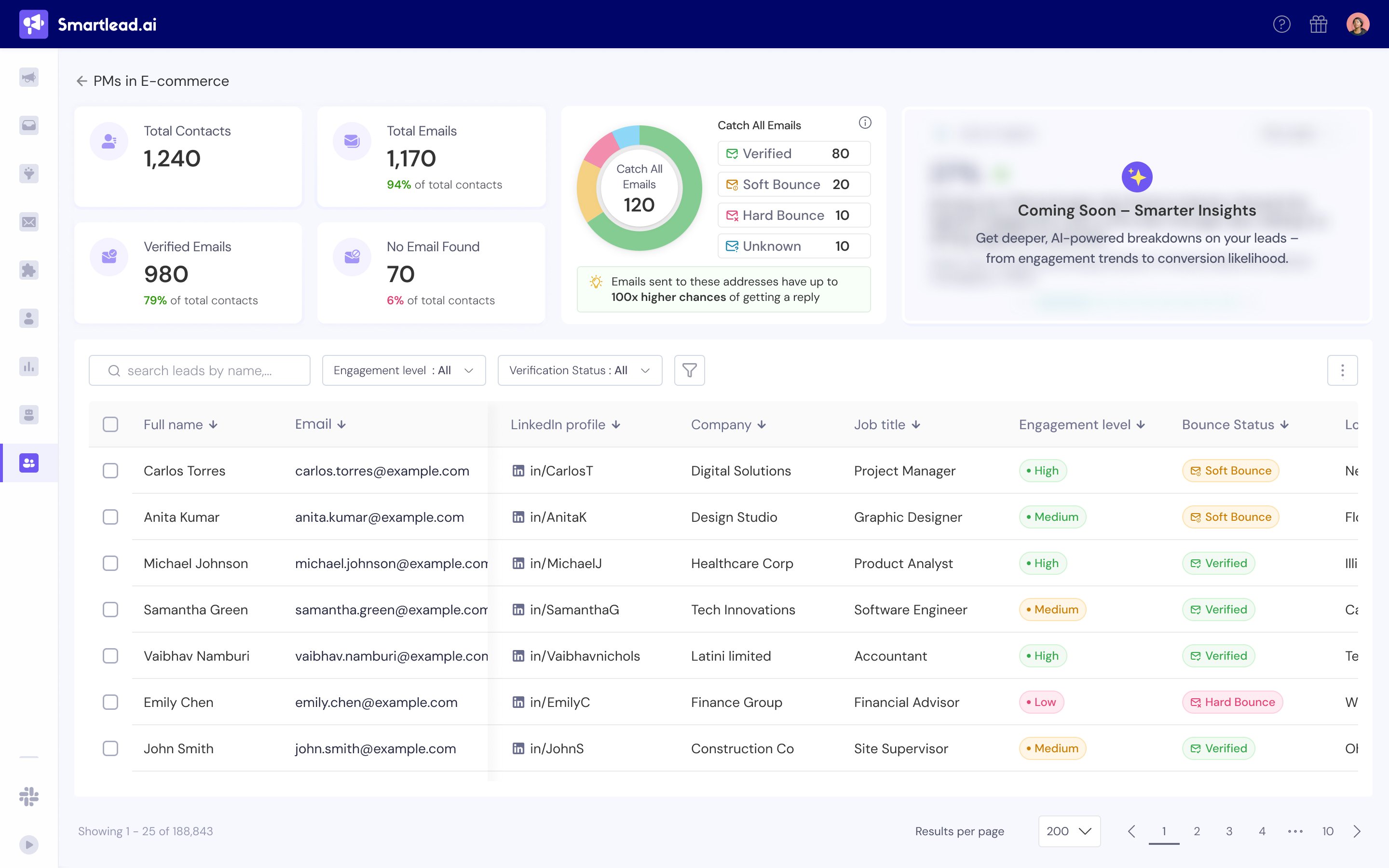Go back using PMs in E-commerce arrow
The width and height of the screenshot is (1389, 868).
click(82, 81)
